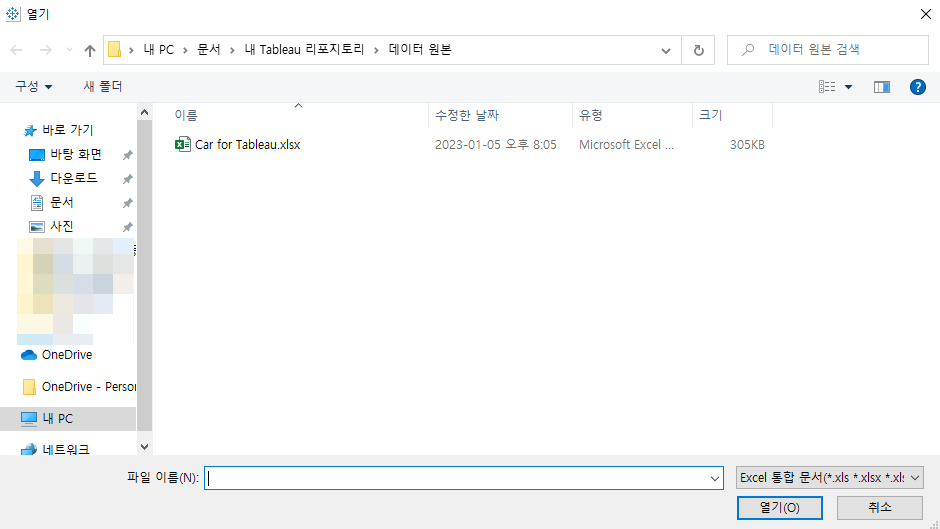Open the Excel 통합 문서 file type dropdown
This screenshot has height=529, width=940.
pyautogui.click(x=830, y=478)
